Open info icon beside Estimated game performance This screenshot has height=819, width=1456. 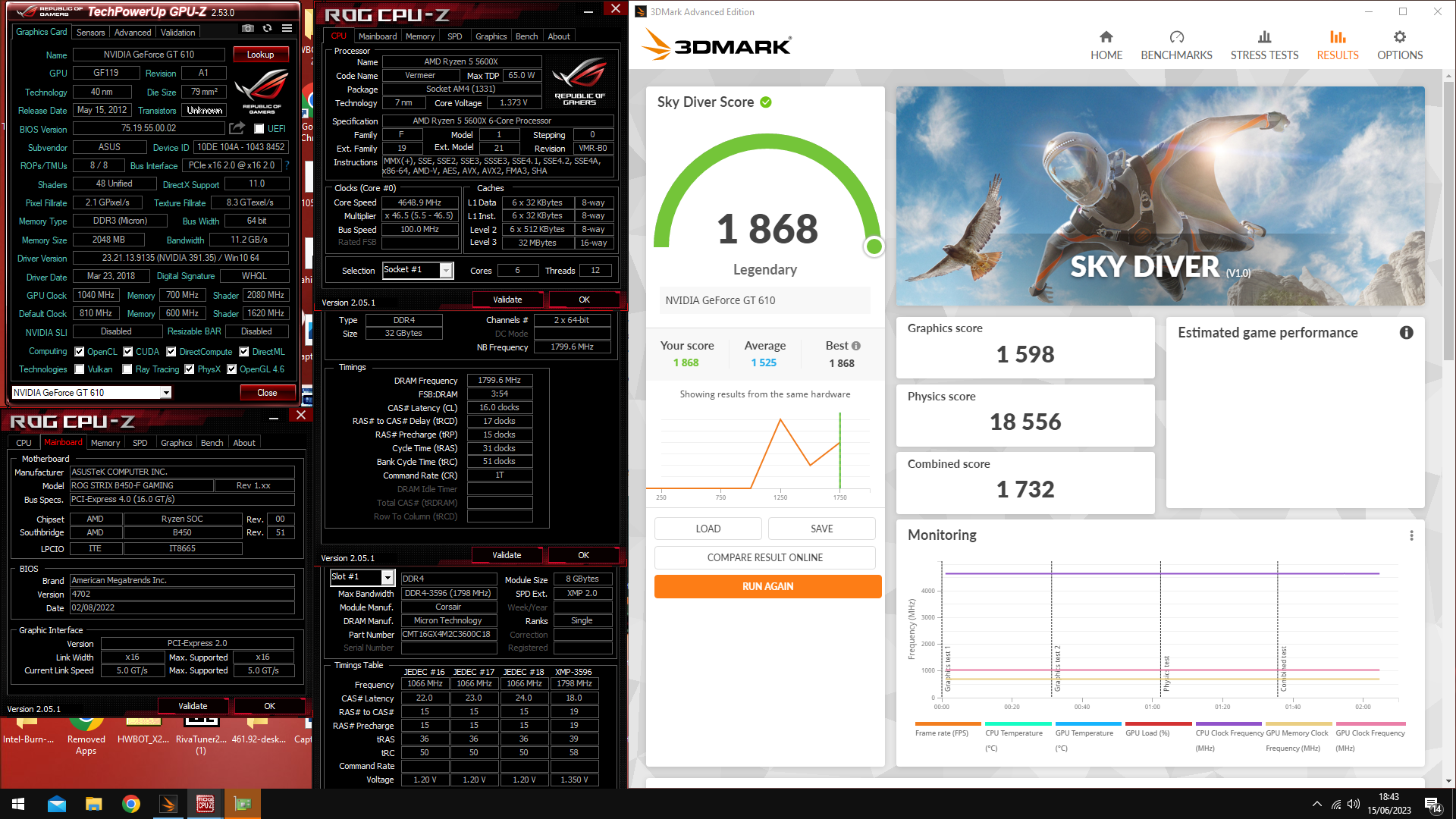(x=1406, y=332)
